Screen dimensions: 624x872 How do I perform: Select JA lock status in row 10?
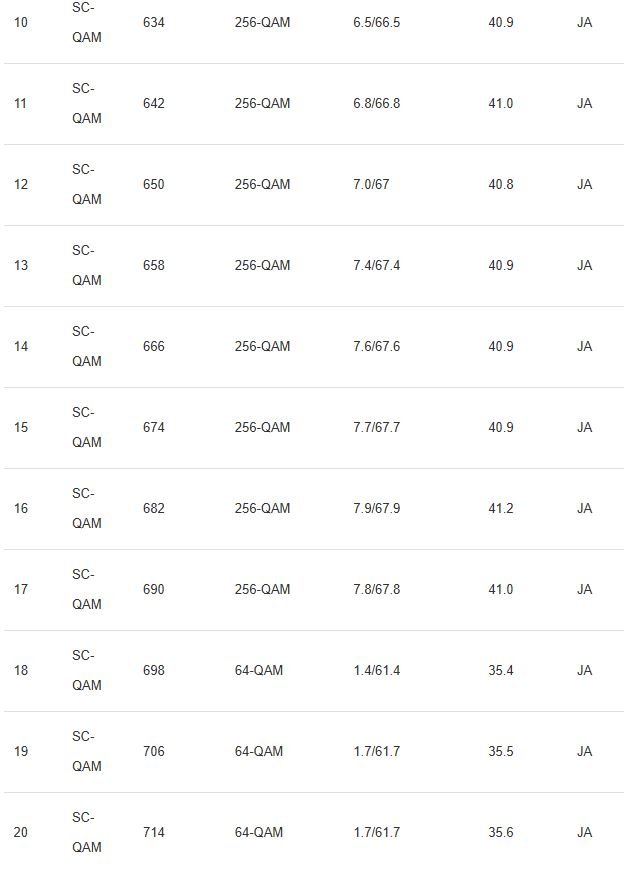[x=585, y=23]
